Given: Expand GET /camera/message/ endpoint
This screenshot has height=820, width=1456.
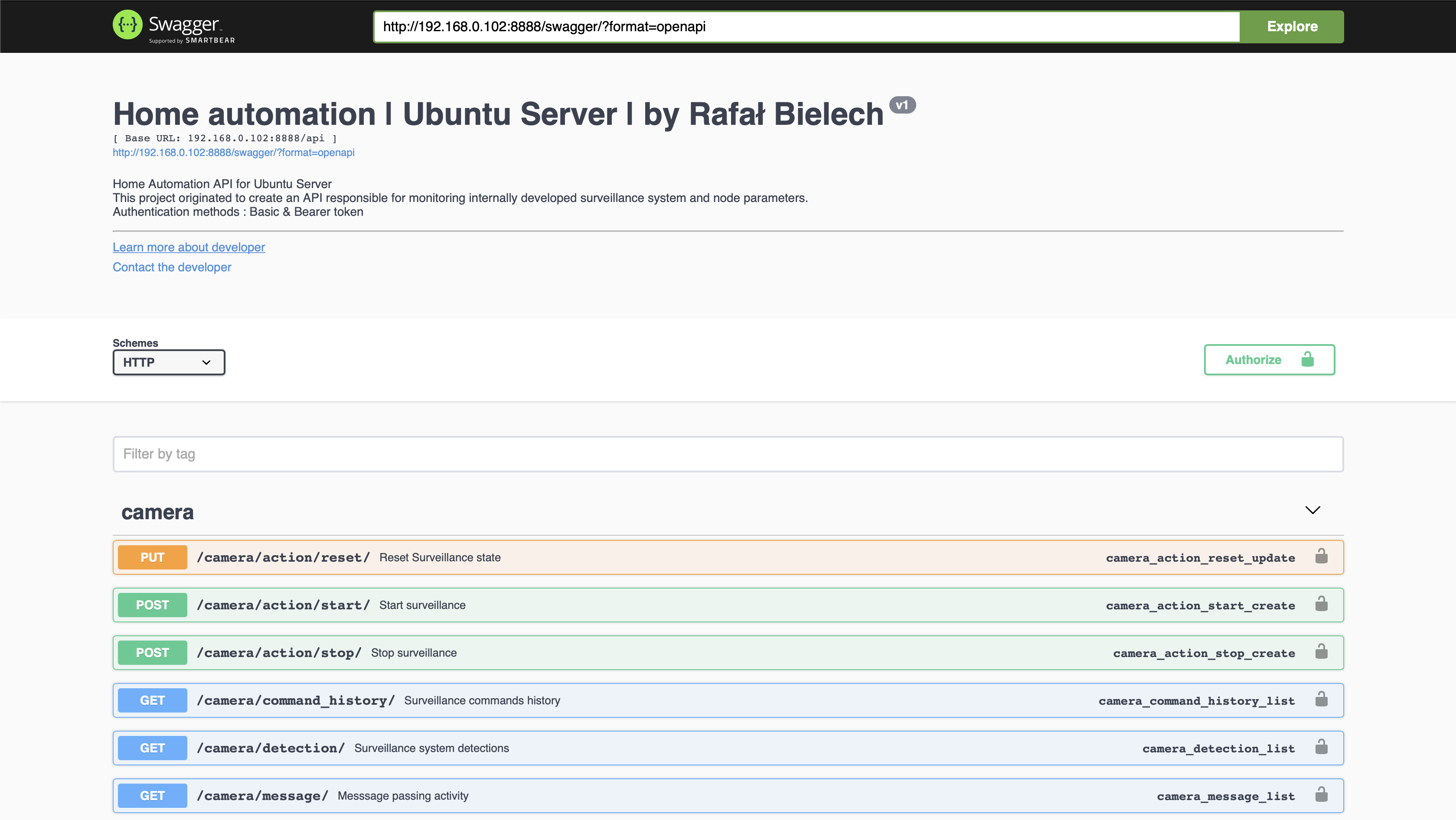Looking at the screenshot, I should [728, 796].
